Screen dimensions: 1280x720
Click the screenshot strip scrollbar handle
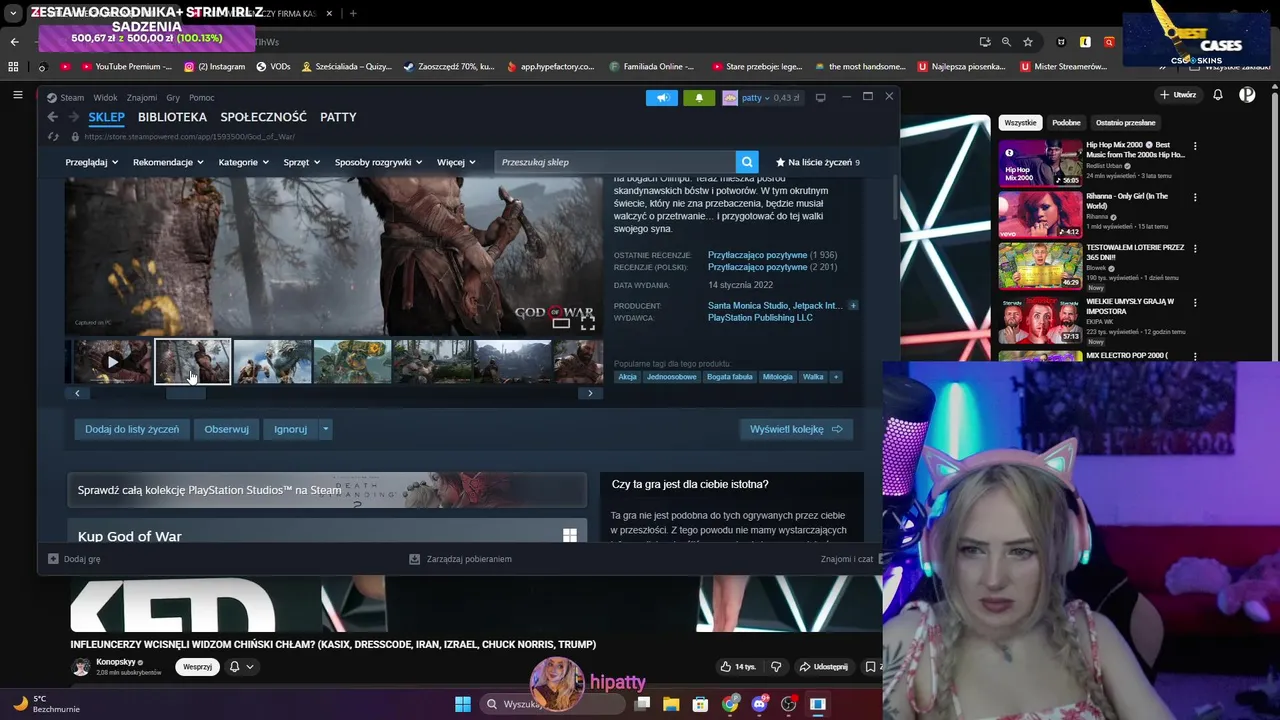click(185, 393)
